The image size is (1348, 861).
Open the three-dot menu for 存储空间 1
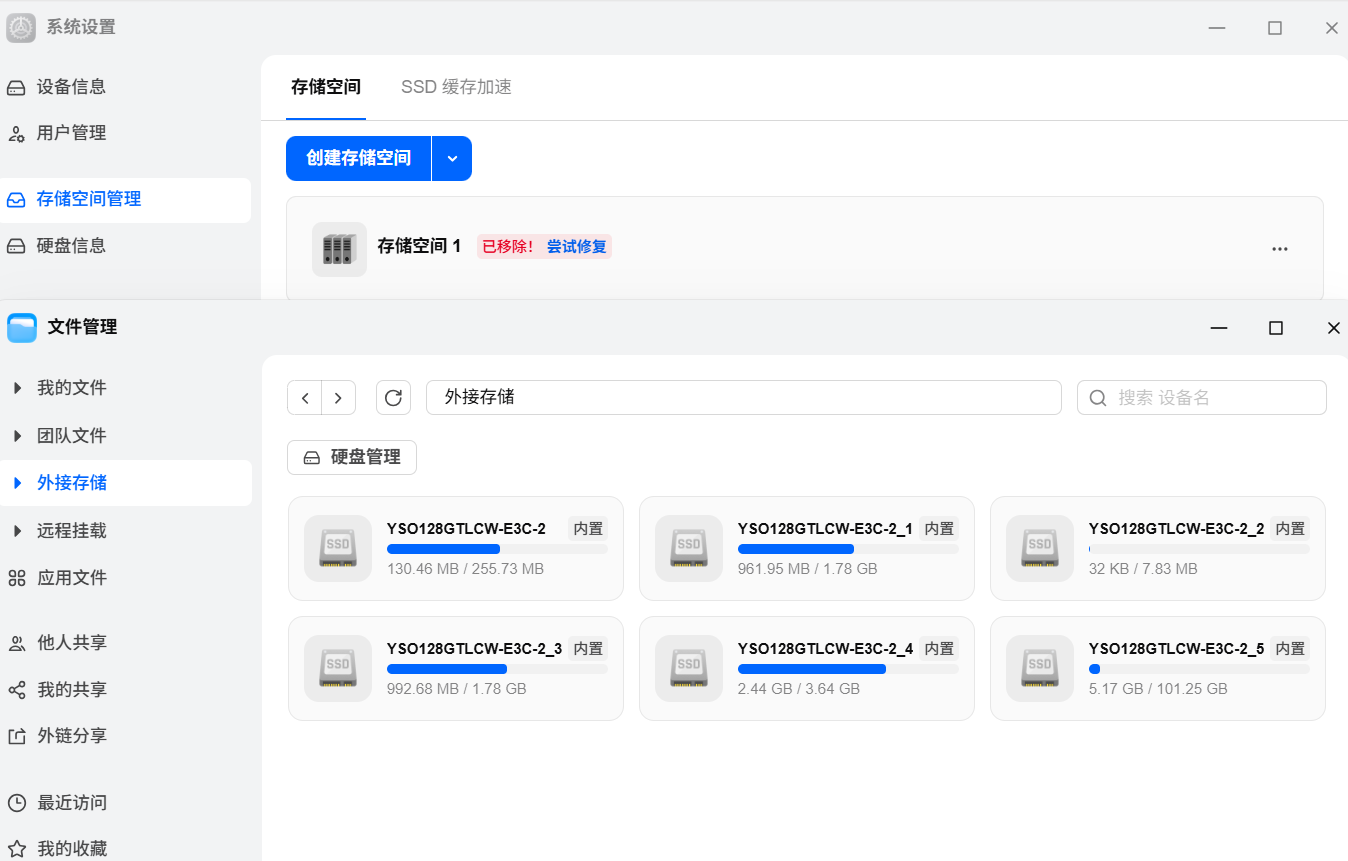pos(1279,249)
